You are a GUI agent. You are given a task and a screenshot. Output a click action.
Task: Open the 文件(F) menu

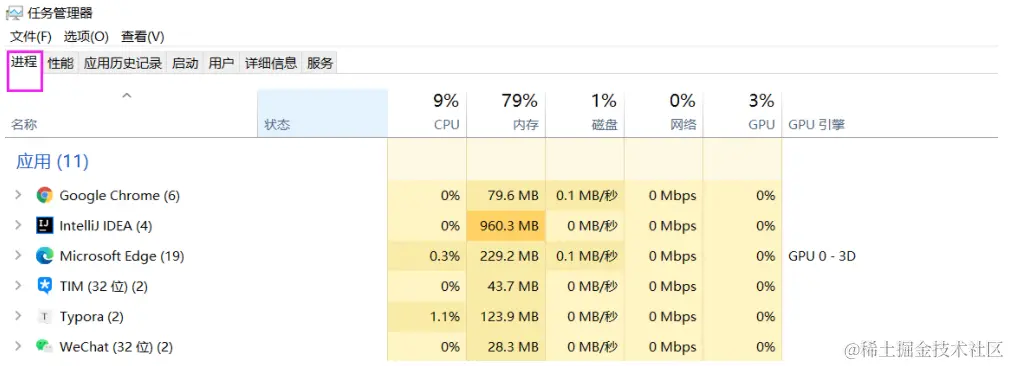click(30, 37)
